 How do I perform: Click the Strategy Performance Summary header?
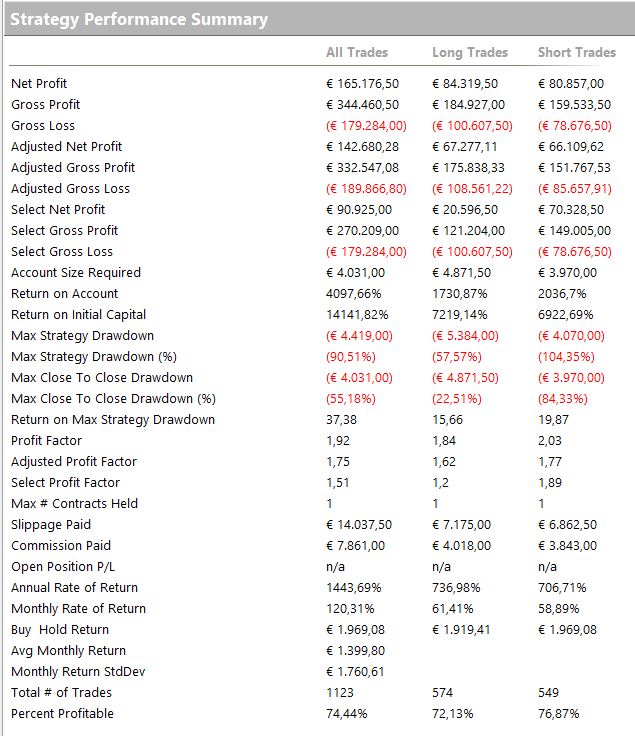pyautogui.click(x=139, y=19)
